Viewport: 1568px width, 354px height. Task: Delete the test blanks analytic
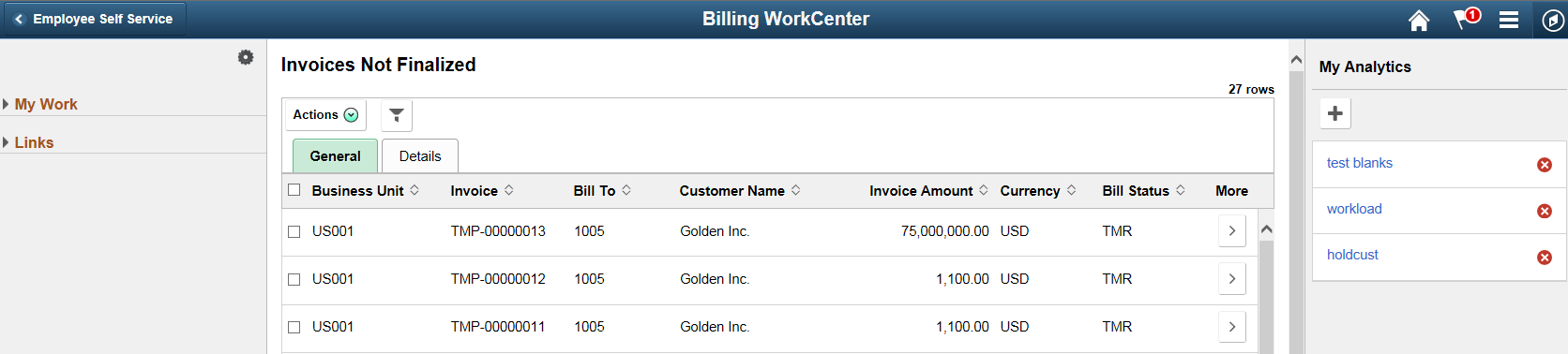pyautogui.click(x=1545, y=165)
